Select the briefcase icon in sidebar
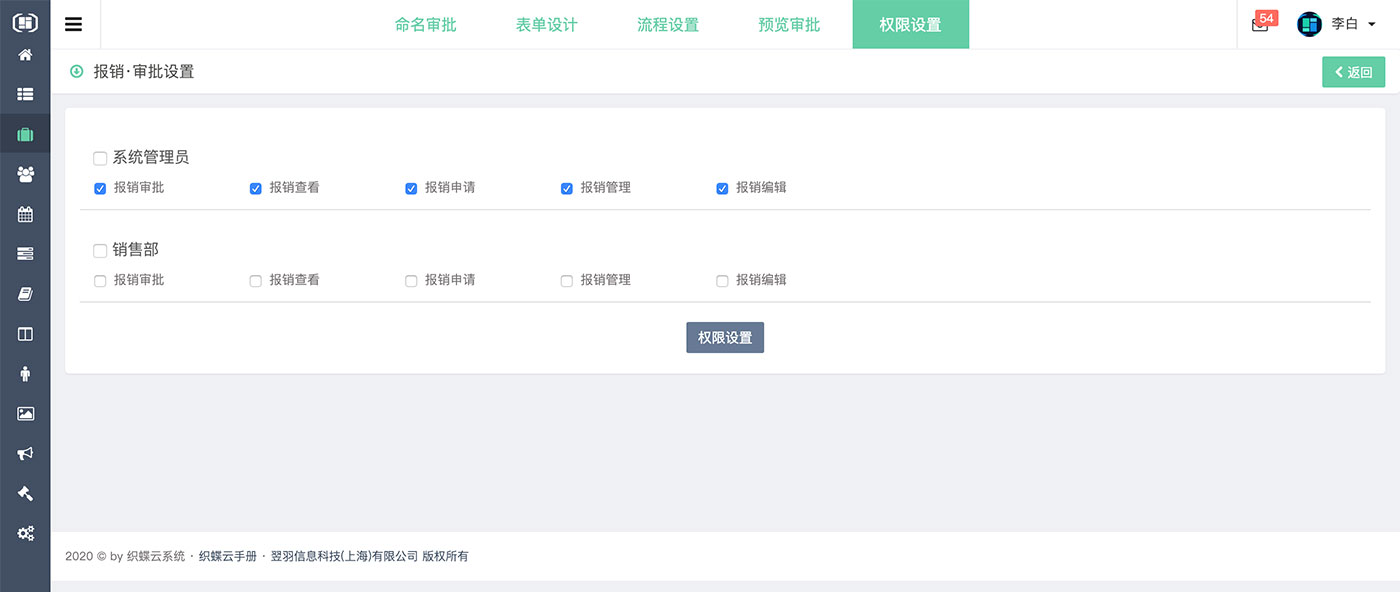The height and width of the screenshot is (592, 1400). [x=25, y=134]
